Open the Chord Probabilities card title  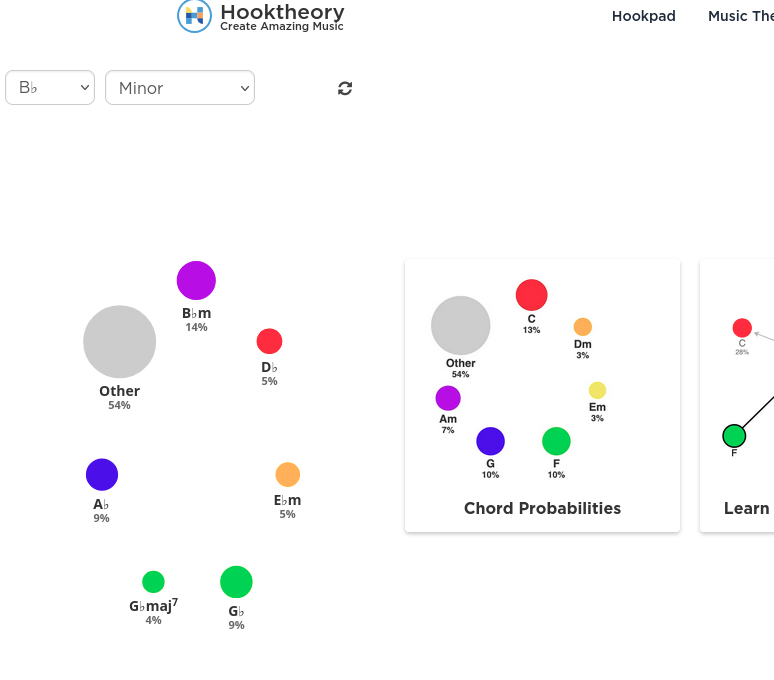tap(542, 508)
